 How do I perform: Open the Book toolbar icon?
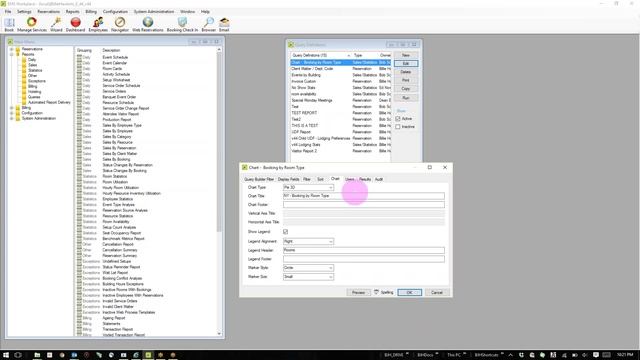(9, 24)
